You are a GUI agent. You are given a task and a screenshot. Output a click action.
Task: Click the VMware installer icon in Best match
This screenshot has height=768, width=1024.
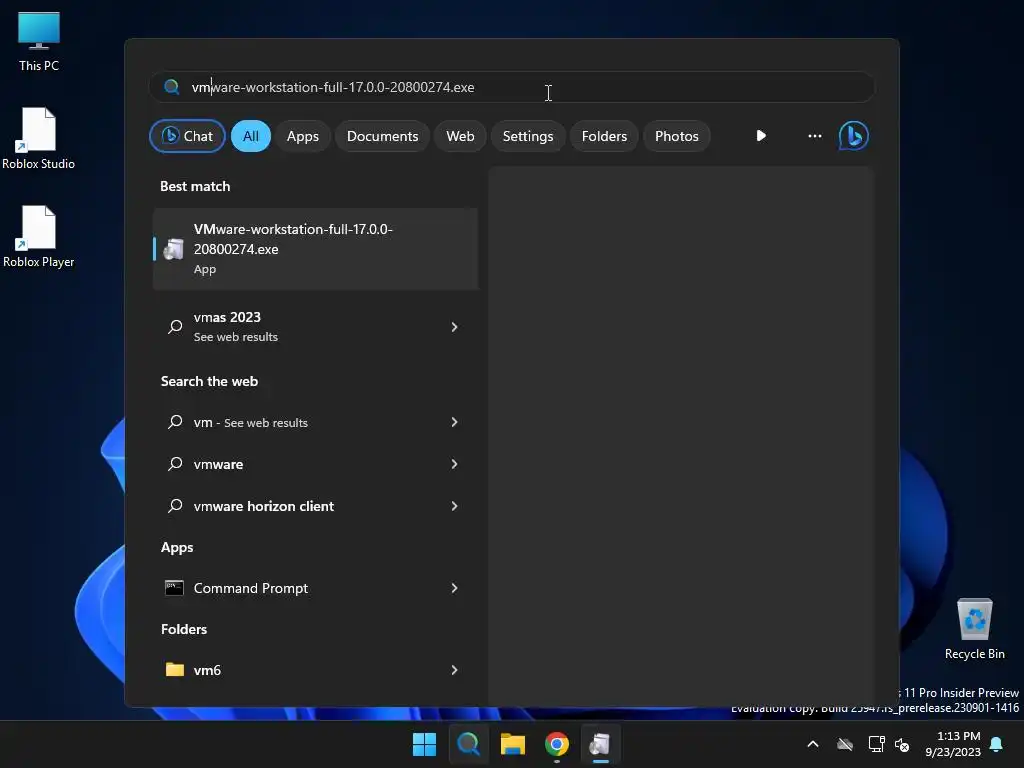pyautogui.click(x=173, y=249)
